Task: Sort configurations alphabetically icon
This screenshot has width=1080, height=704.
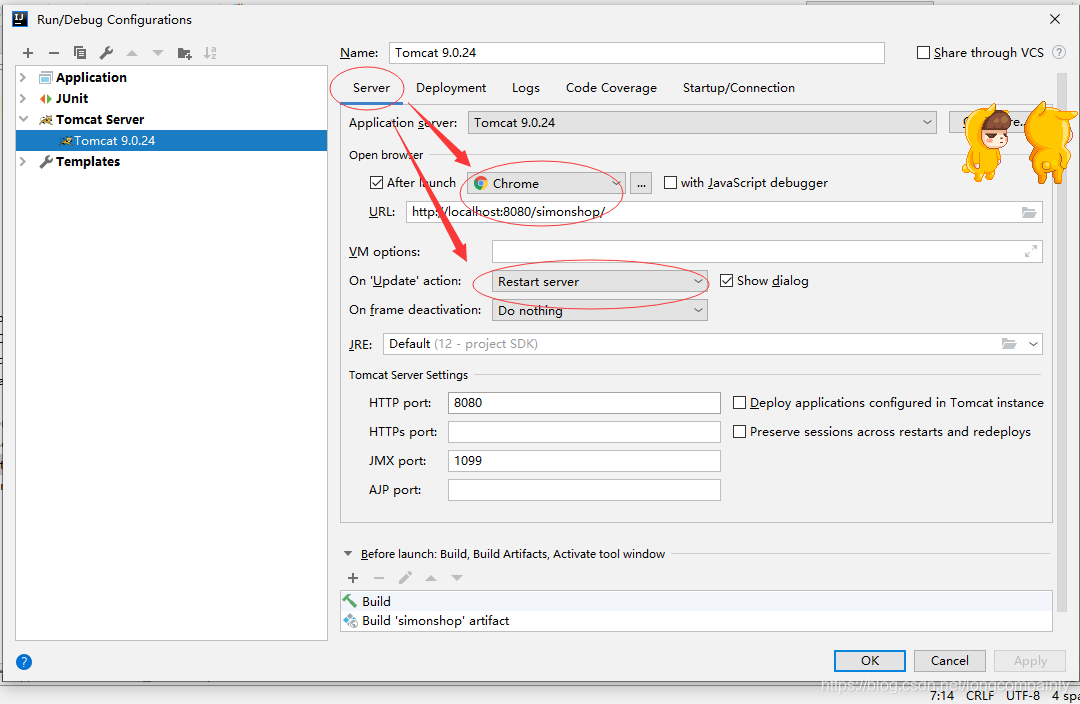Action: (x=210, y=53)
